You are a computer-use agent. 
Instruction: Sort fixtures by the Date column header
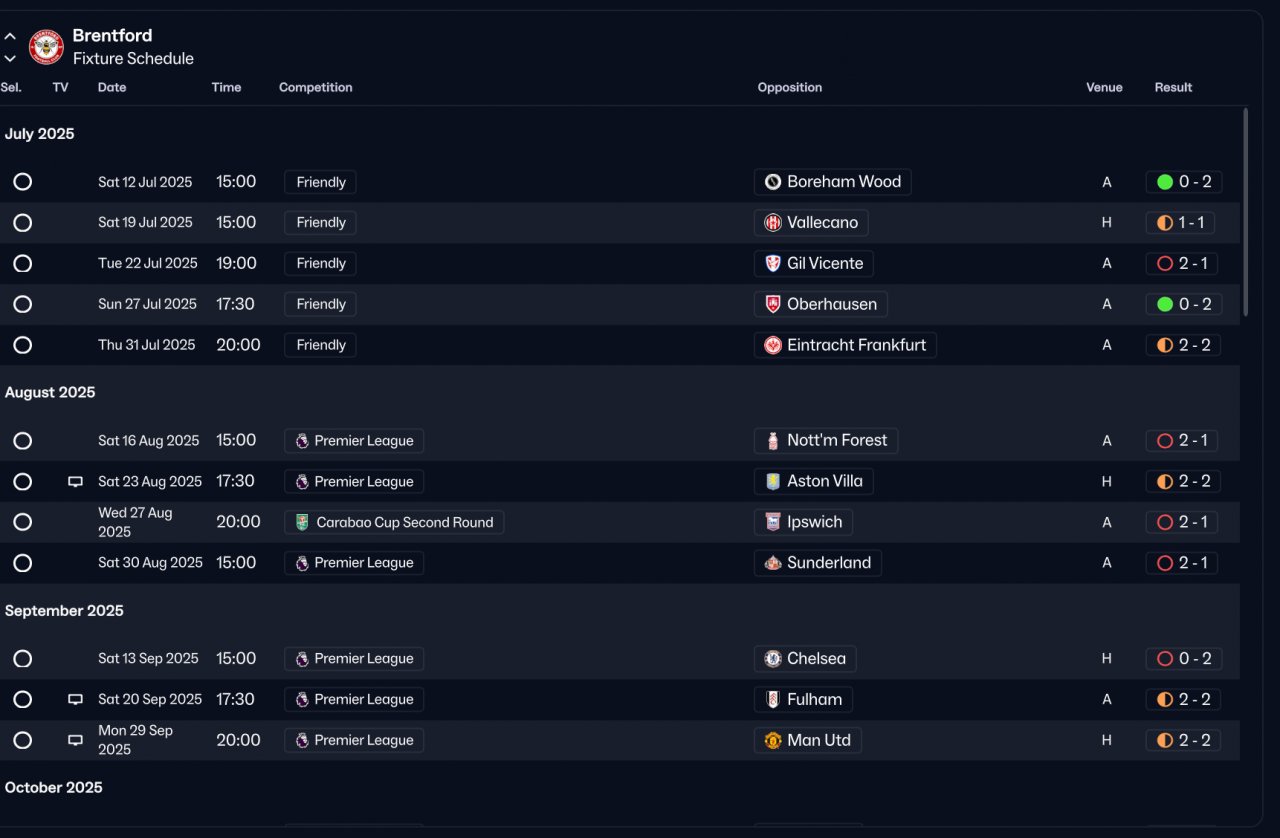point(112,88)
